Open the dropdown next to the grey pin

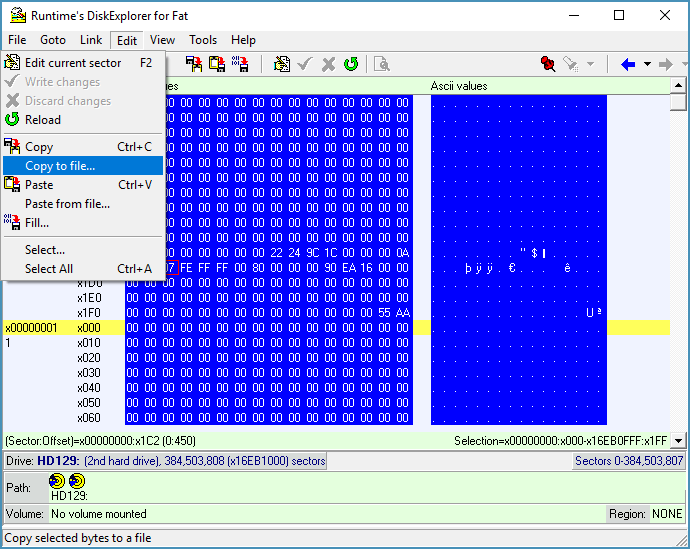[590, 64]
